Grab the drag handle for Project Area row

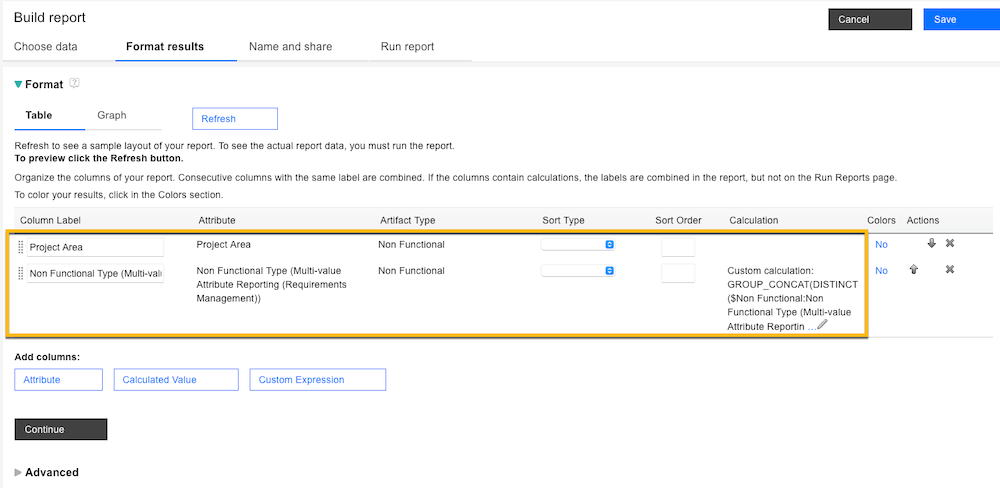pyautogui.click(x=21, y=247)
